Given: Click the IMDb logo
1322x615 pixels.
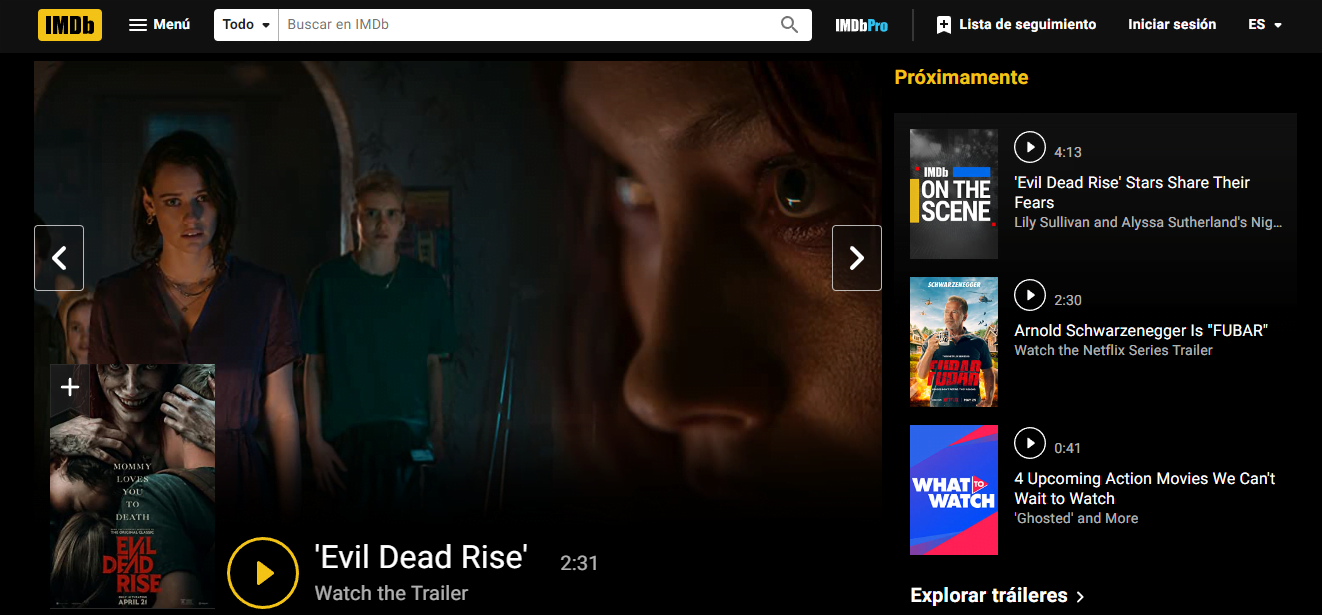Looking at the screenshot, I should (69, 24).
